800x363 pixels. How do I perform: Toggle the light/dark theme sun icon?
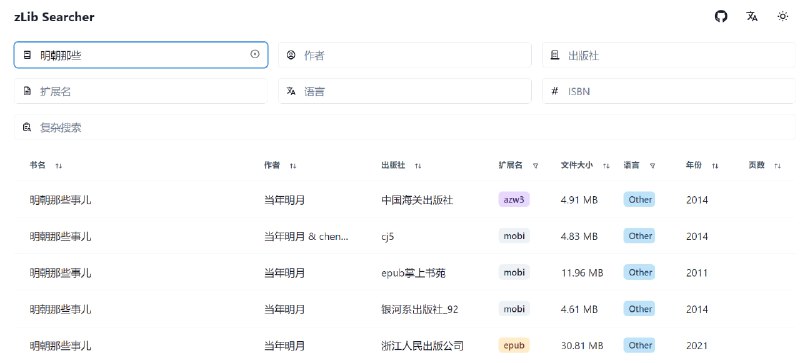click(783, 17)
